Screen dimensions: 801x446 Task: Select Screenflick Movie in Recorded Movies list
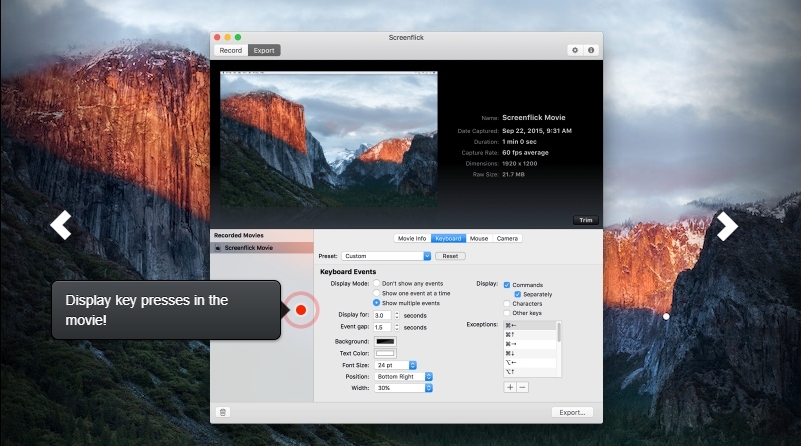click(x=262, y=248)
